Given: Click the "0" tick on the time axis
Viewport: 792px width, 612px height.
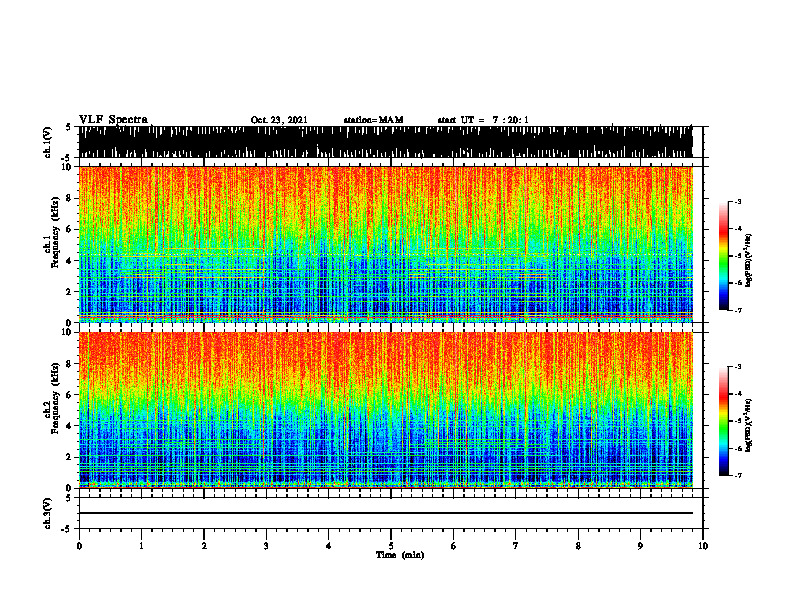Looking at the screenshot, I should 79,546.
